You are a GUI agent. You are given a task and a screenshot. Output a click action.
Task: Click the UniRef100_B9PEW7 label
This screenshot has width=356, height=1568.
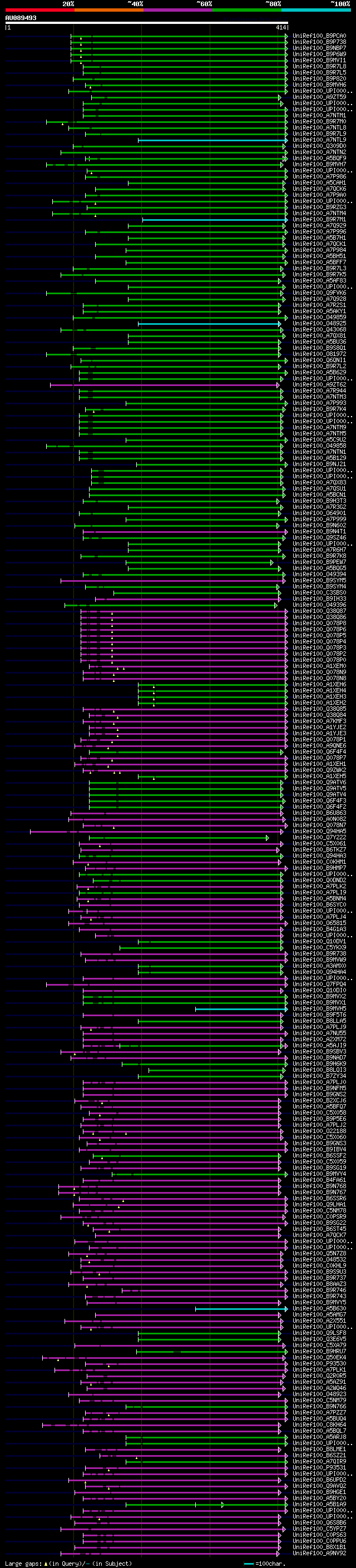tap(319, 562)
